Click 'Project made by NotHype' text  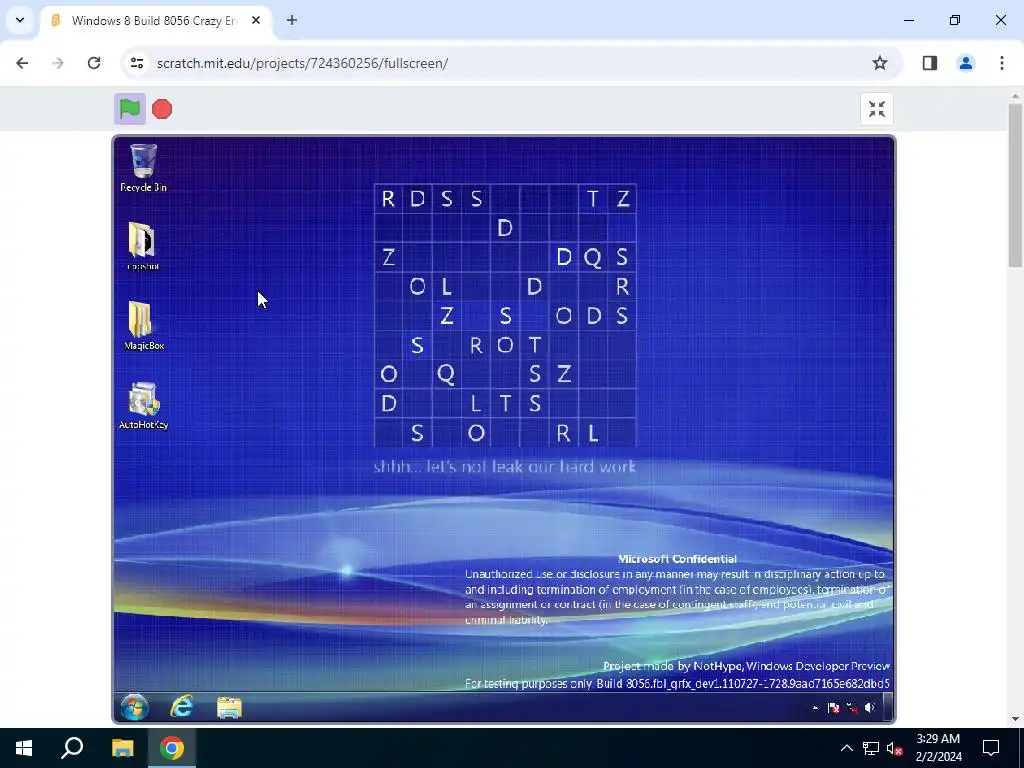click(672, 666)
